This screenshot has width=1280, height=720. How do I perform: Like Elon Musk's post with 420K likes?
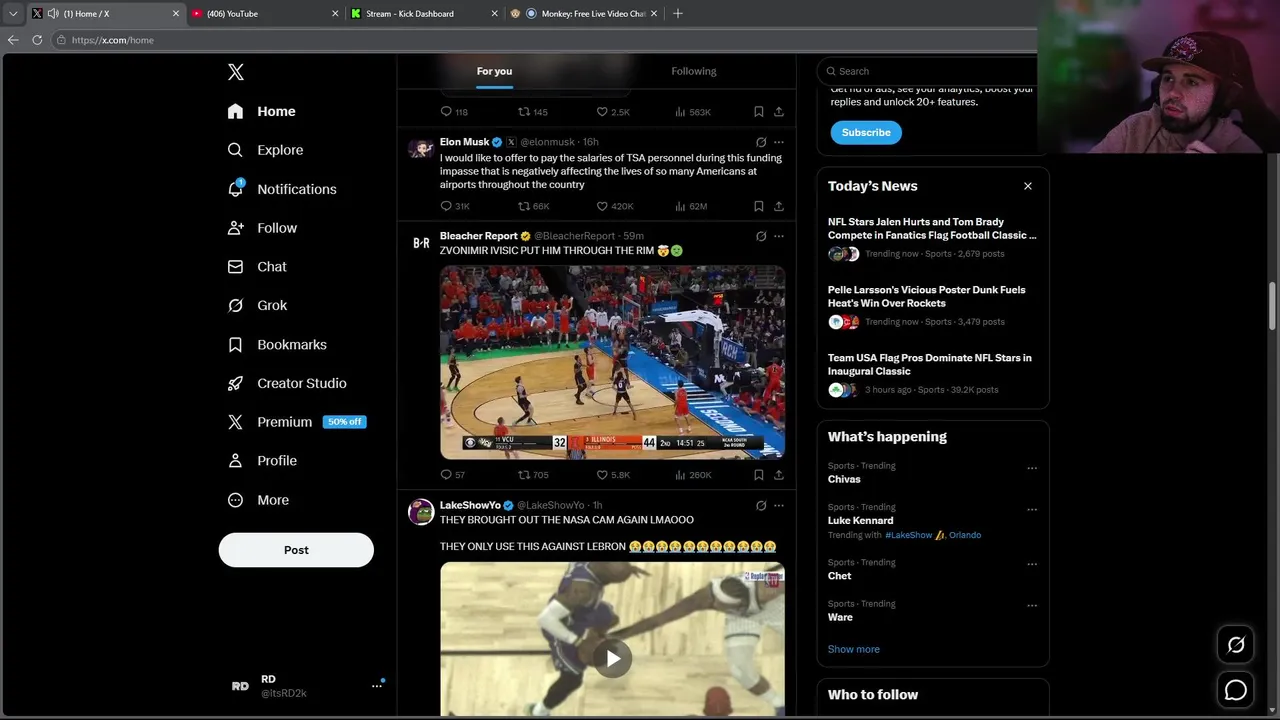[615, 206]
